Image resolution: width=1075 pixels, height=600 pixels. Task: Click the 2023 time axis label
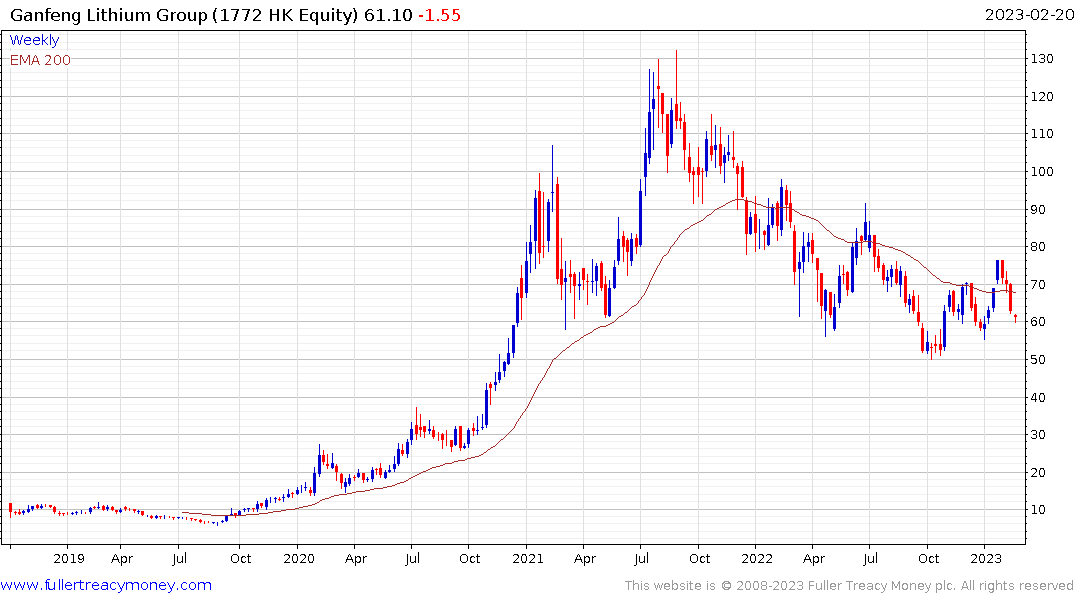tap(986, 559)
